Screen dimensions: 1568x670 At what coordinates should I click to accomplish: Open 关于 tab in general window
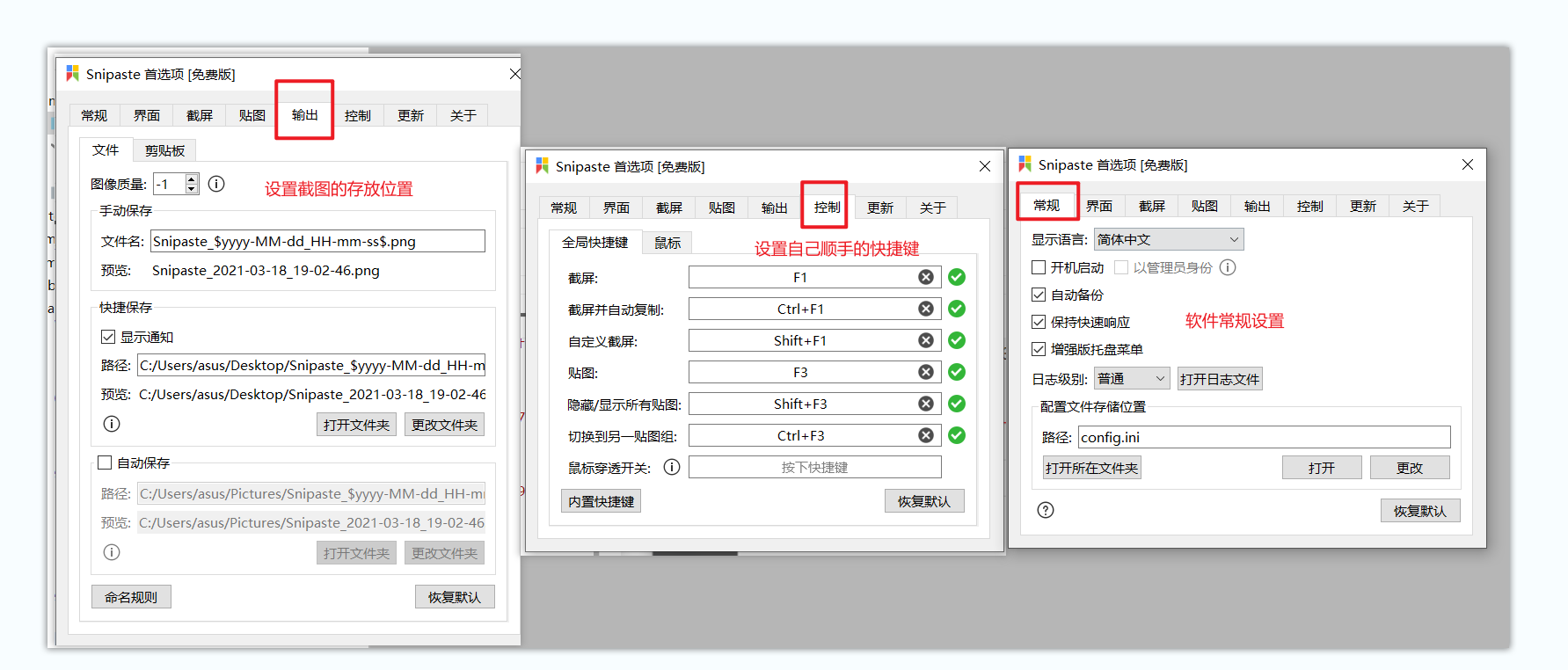[1416, 206]
